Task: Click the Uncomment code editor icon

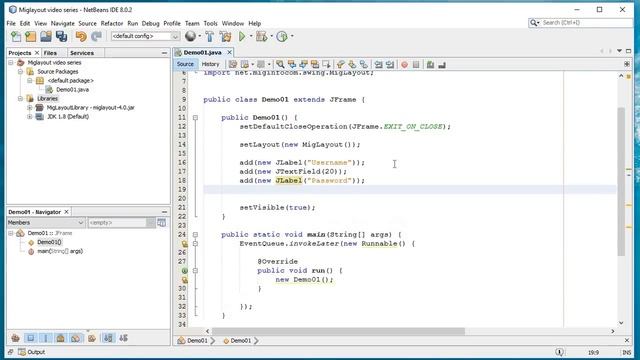Action: pyautogui.click(x=442, y=64)
